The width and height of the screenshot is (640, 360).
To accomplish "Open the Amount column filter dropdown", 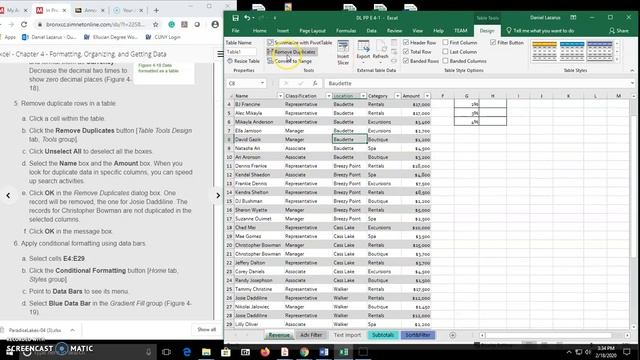I will [427, 96].
